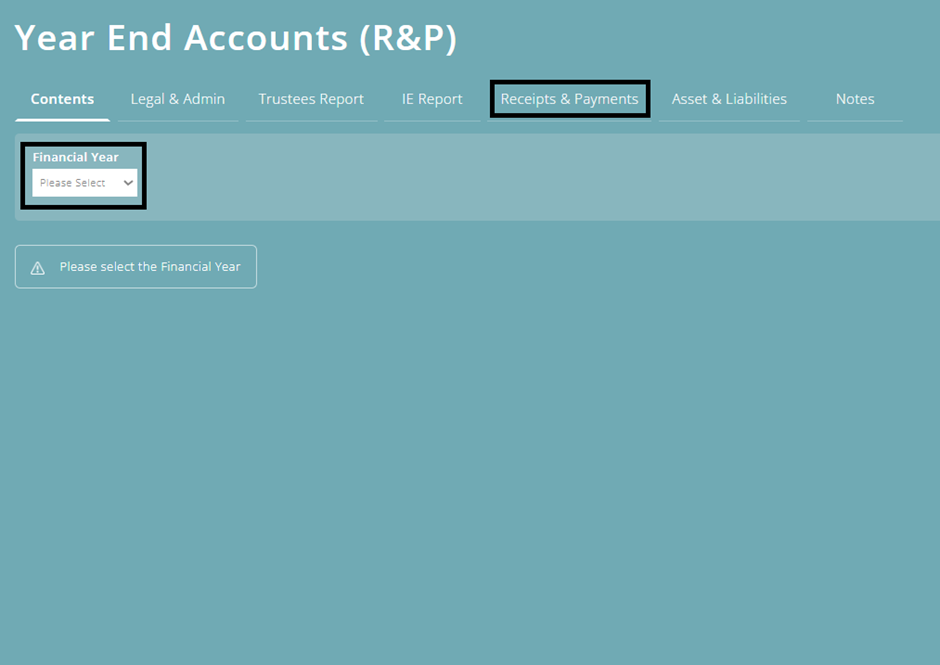Open the Asset & Liabilities tab
The image size is (940, 665).
point(729,98)
